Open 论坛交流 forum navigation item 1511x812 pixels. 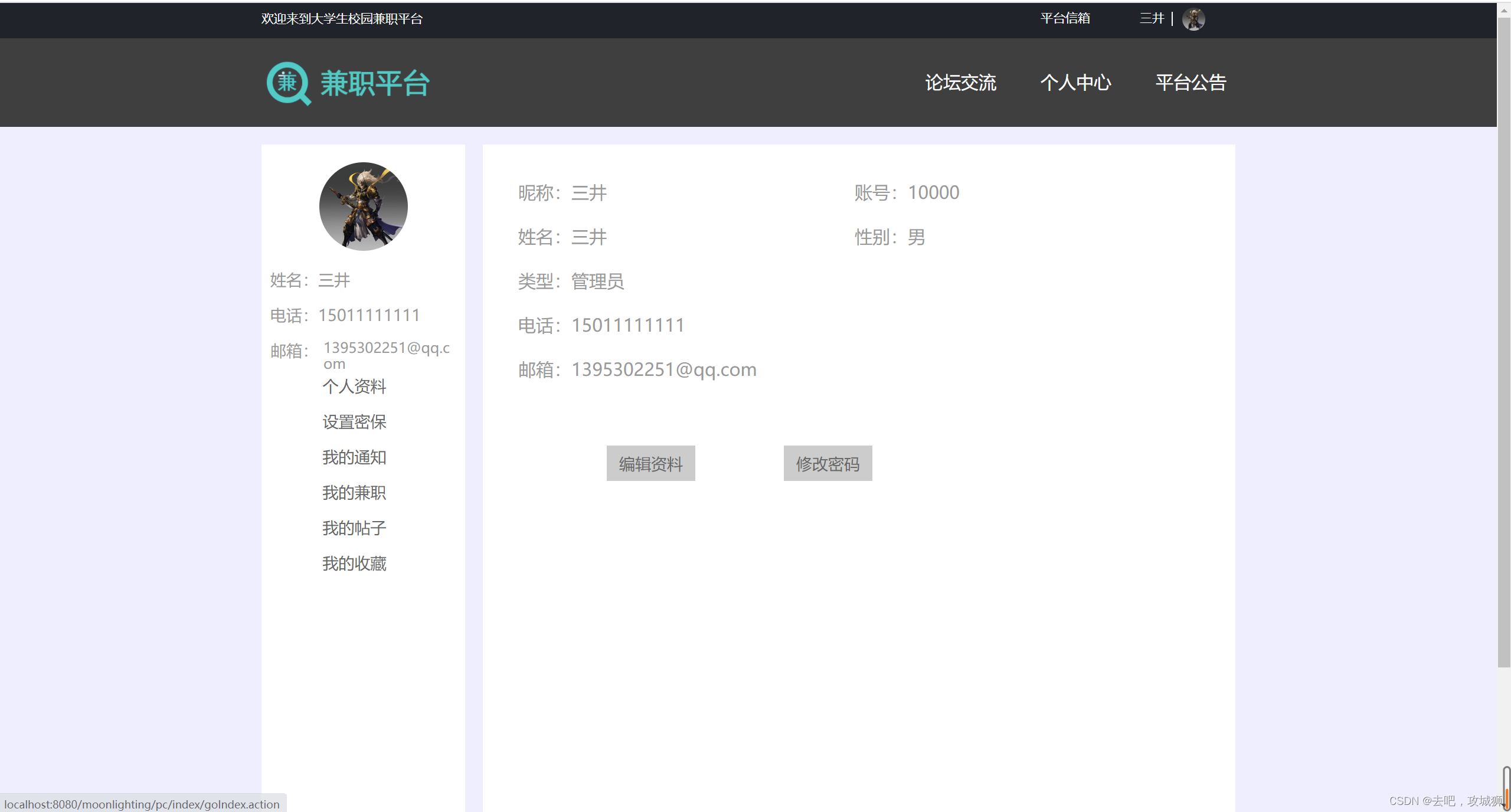tap(960, 83)
